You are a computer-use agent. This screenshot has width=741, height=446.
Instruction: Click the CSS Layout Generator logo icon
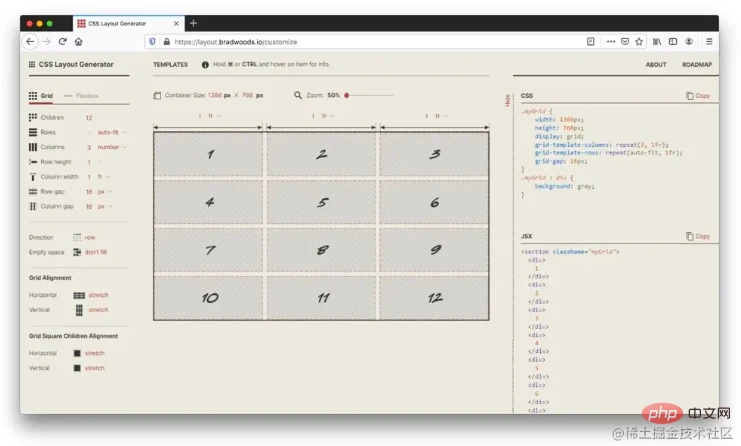click(x=32, y=64)
